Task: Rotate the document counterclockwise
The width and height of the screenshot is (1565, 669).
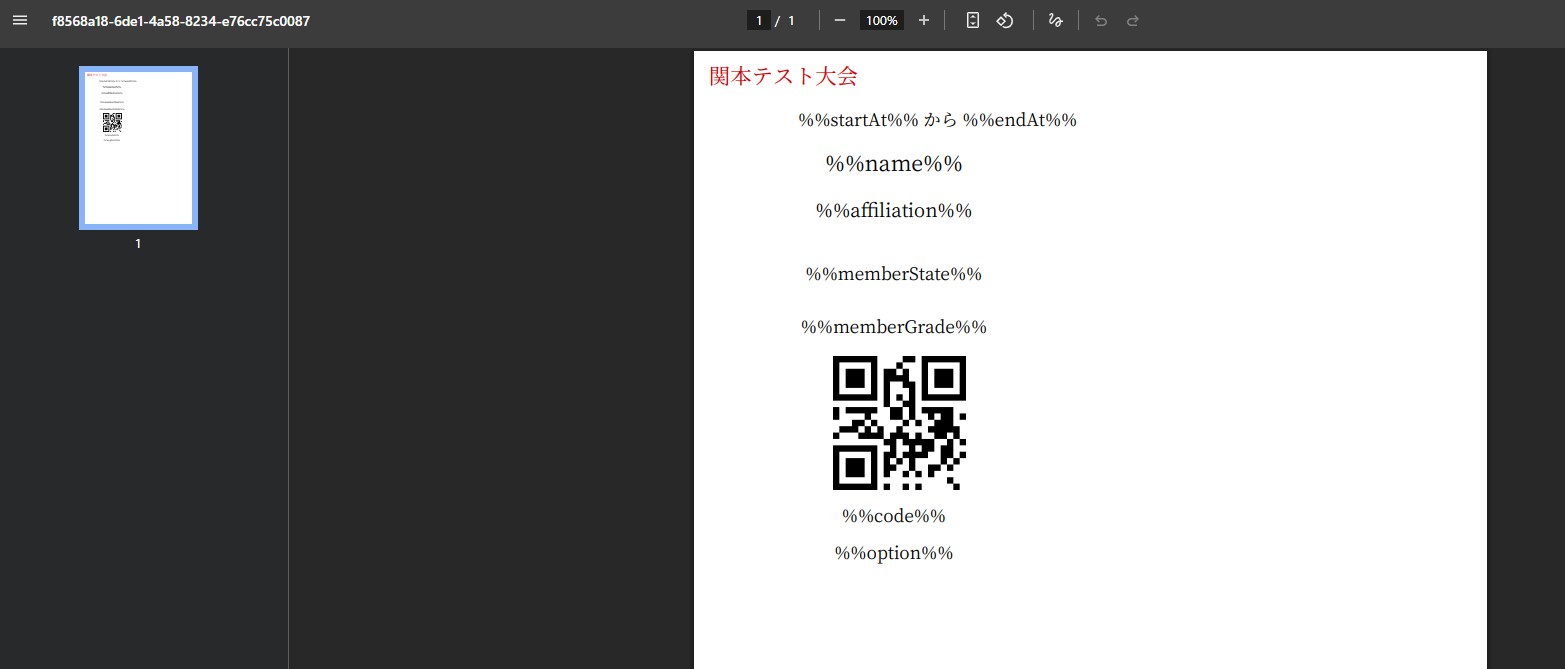Action: pos(1005,21)
